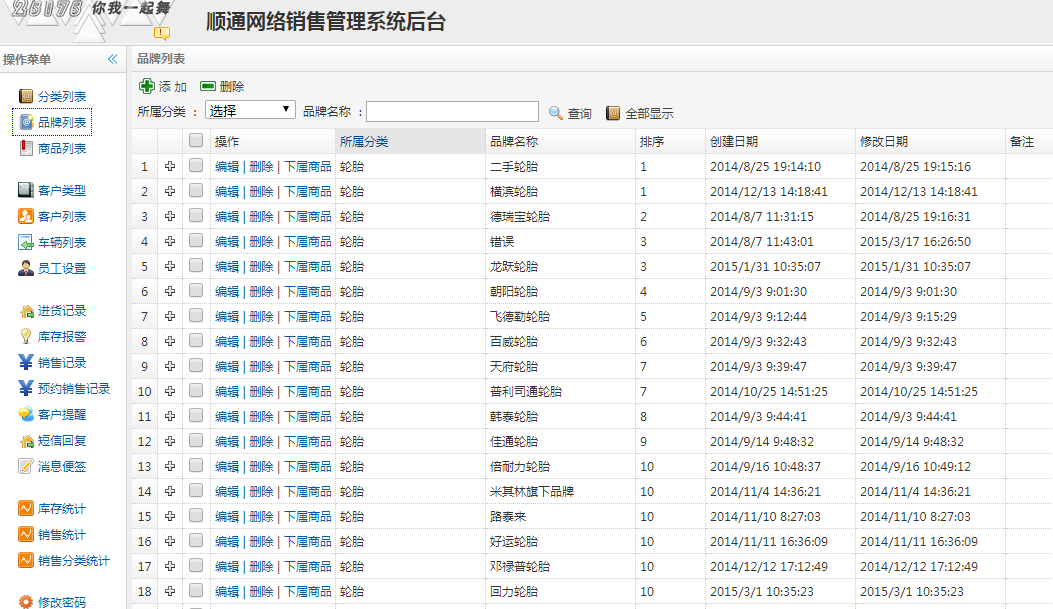Open Customer List (客户列表) sidebar icon
Viewport: 1053px width, 609px height.
pos(26,216)
